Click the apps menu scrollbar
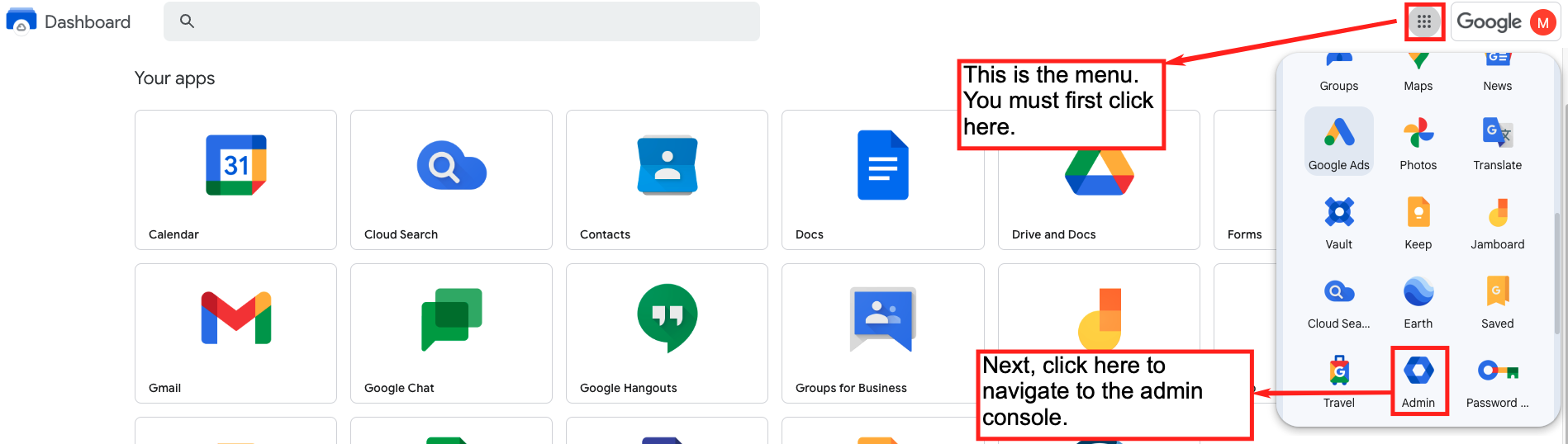Viewport: 1568px width, 444px height. (1557, 272)
